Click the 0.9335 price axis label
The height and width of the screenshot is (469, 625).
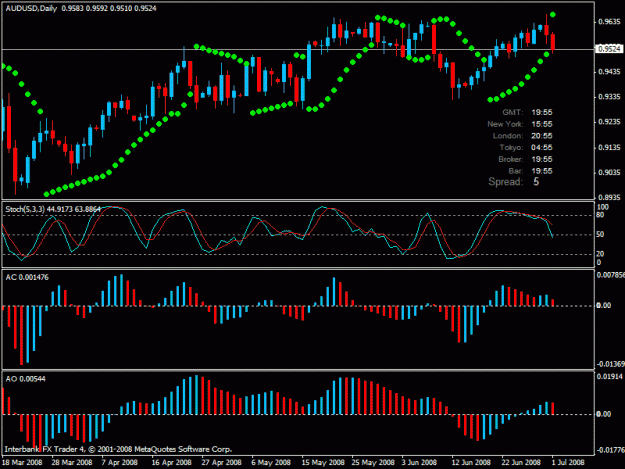point(609,97)
